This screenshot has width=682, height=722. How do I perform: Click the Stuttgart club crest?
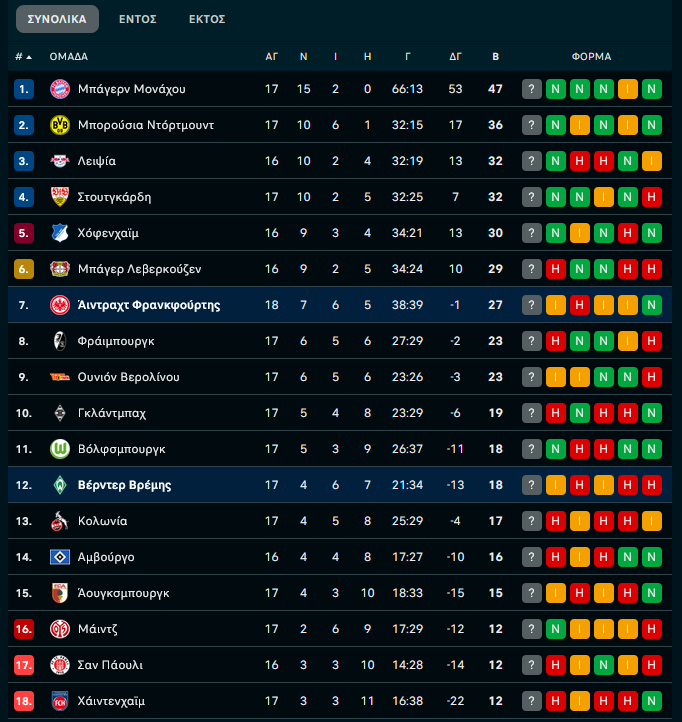click(59, 197)
